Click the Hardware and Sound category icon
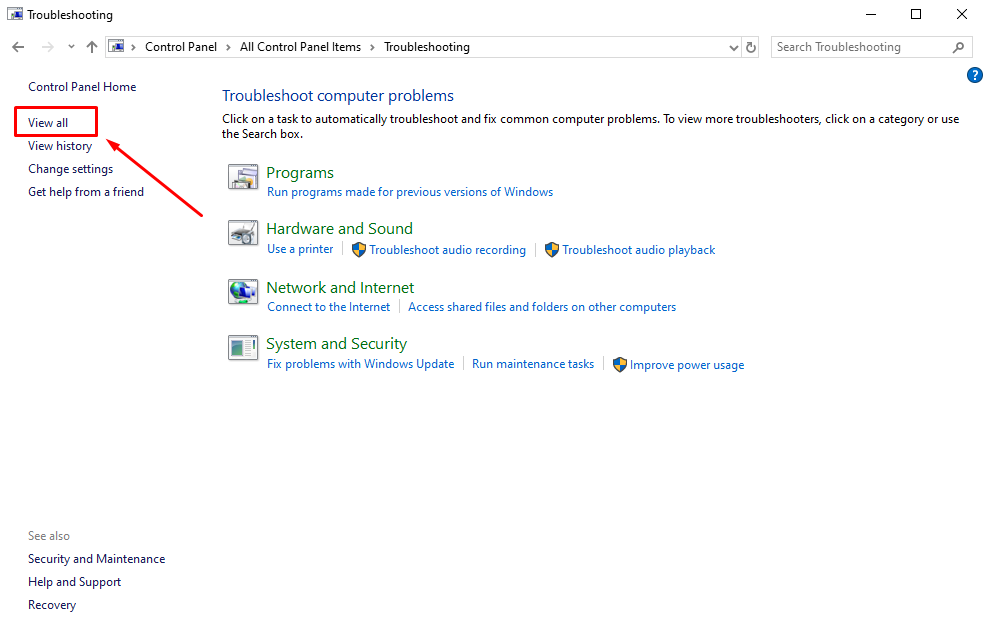The height and width of the screenshot is (625, 986). [243, 233]
